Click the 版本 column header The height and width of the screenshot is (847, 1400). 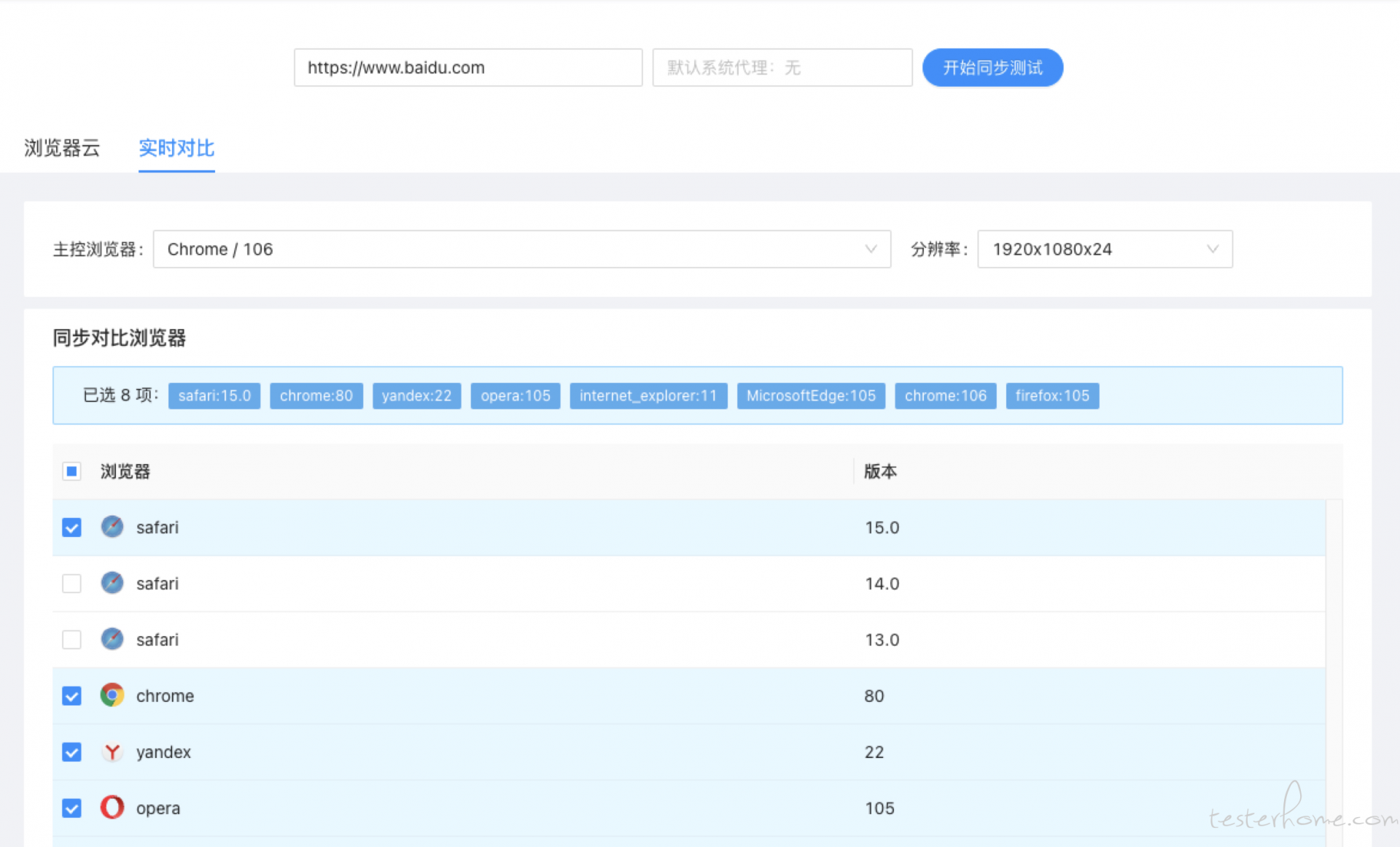[880, 471]
